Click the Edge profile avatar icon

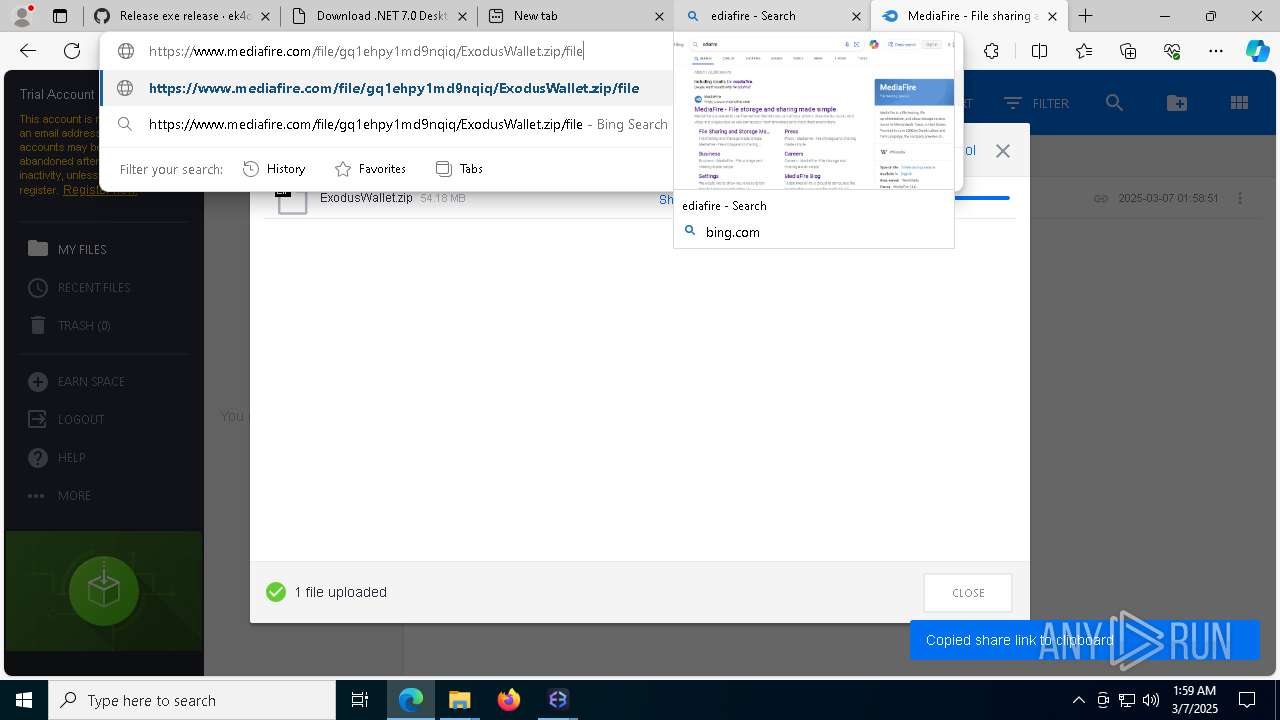pyautogui.click(x=22, y=15)
